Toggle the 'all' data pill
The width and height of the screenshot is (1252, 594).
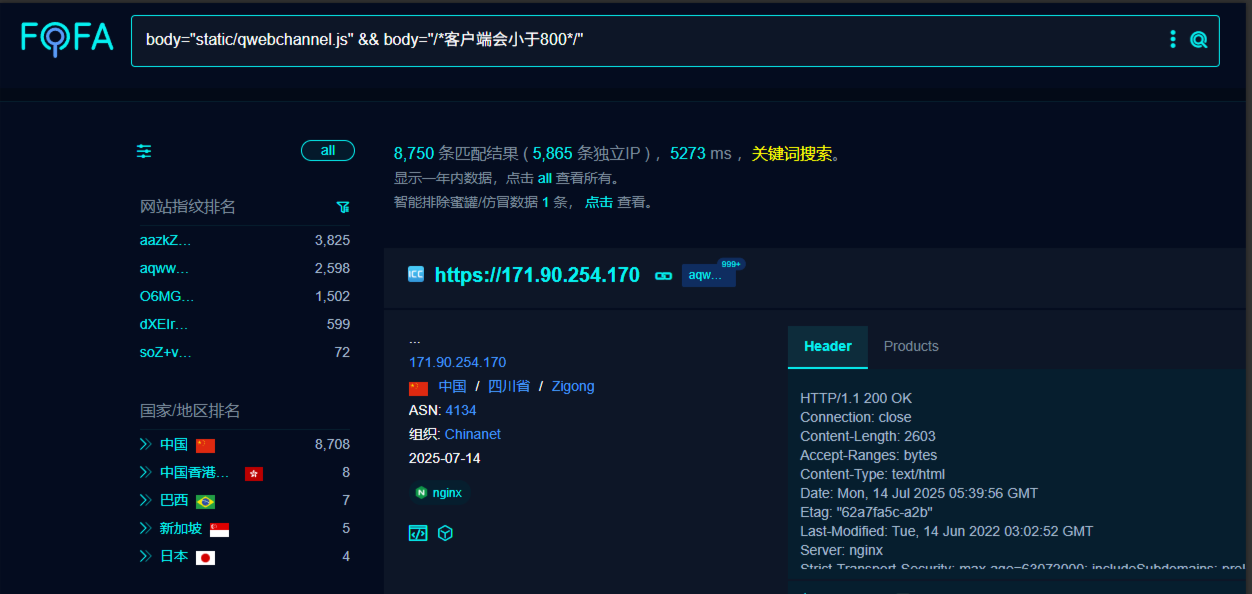coord(328,151)
